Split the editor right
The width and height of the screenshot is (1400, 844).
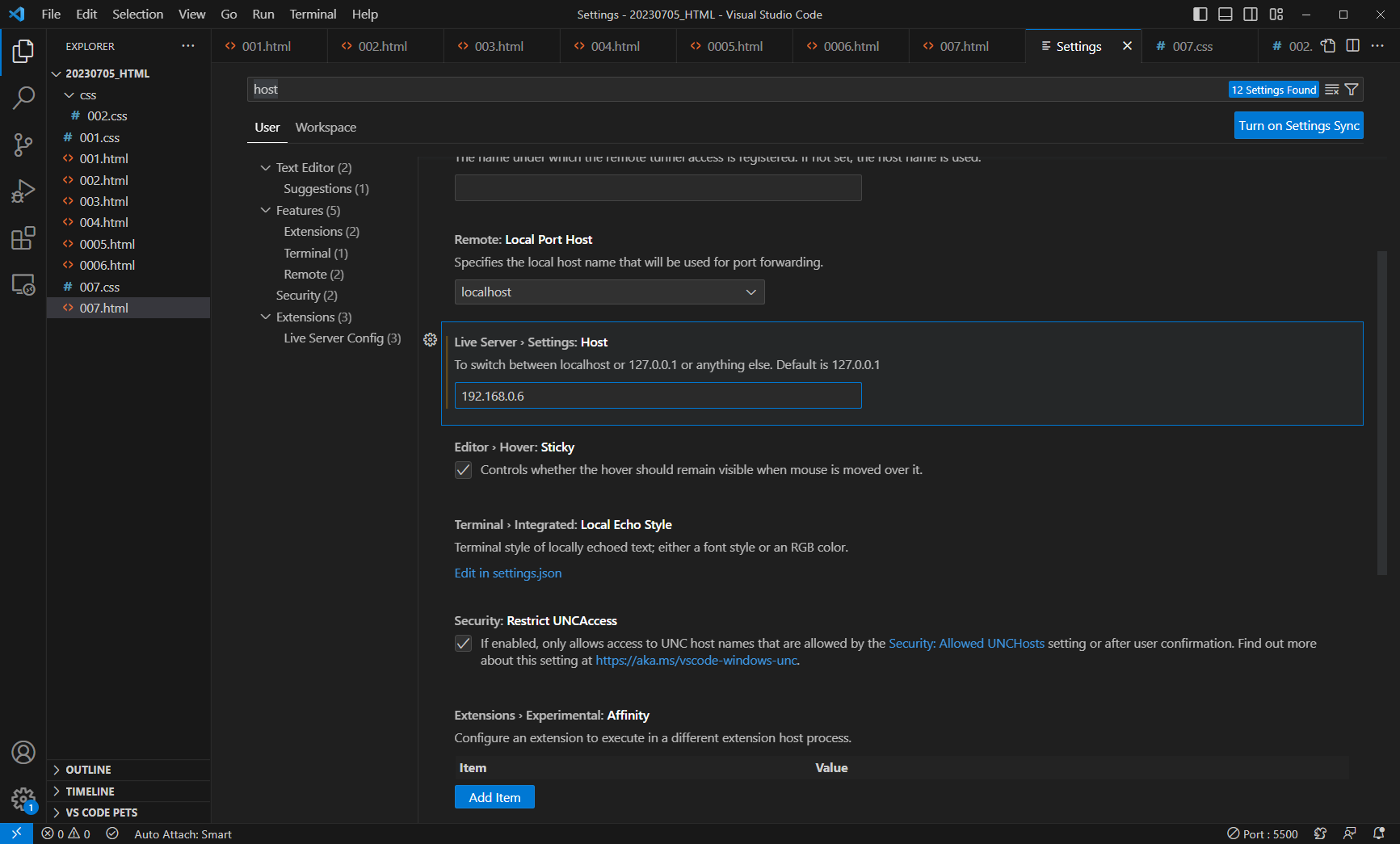point(1353,46)
